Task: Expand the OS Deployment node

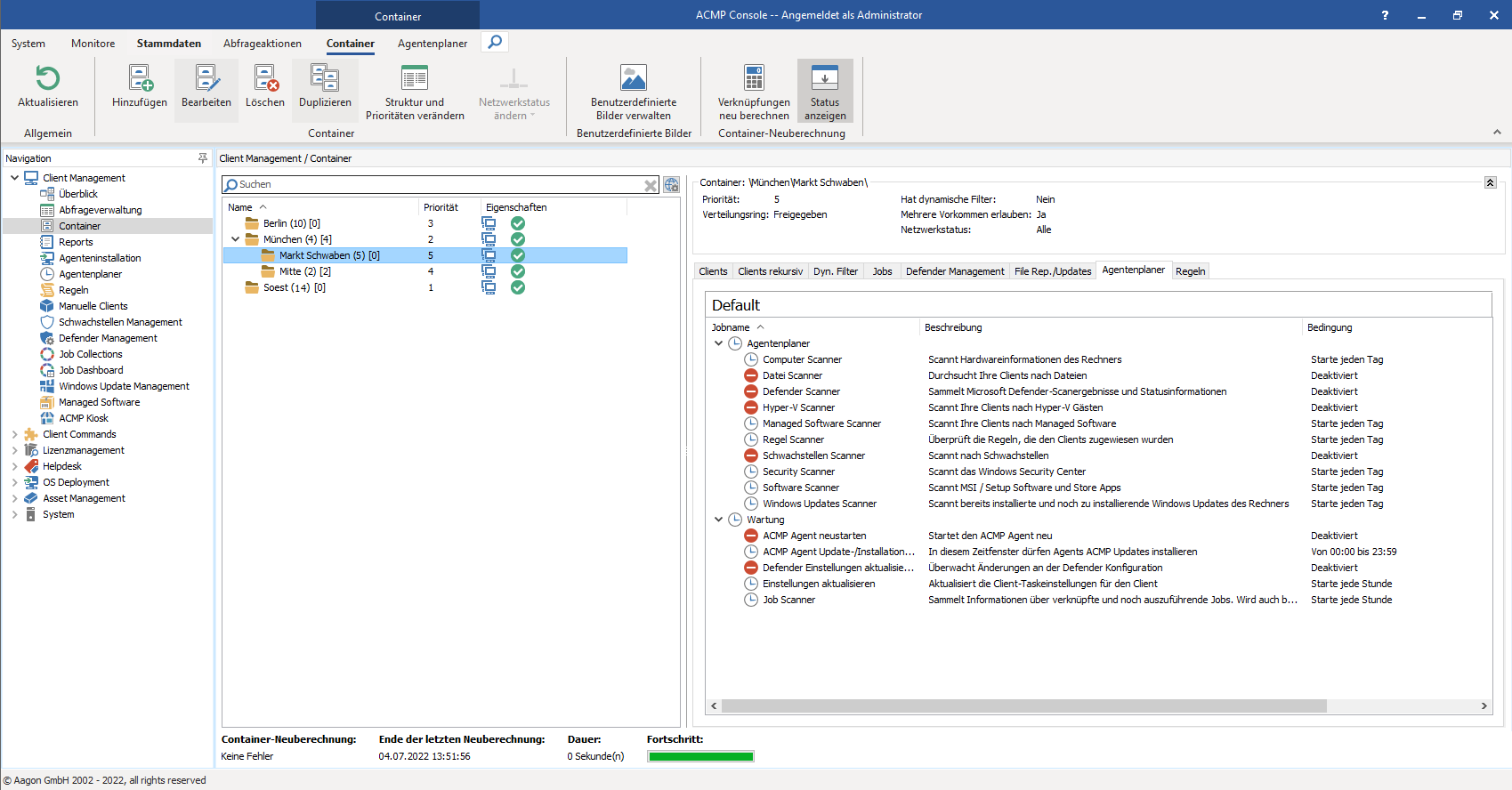Action: 14,482
